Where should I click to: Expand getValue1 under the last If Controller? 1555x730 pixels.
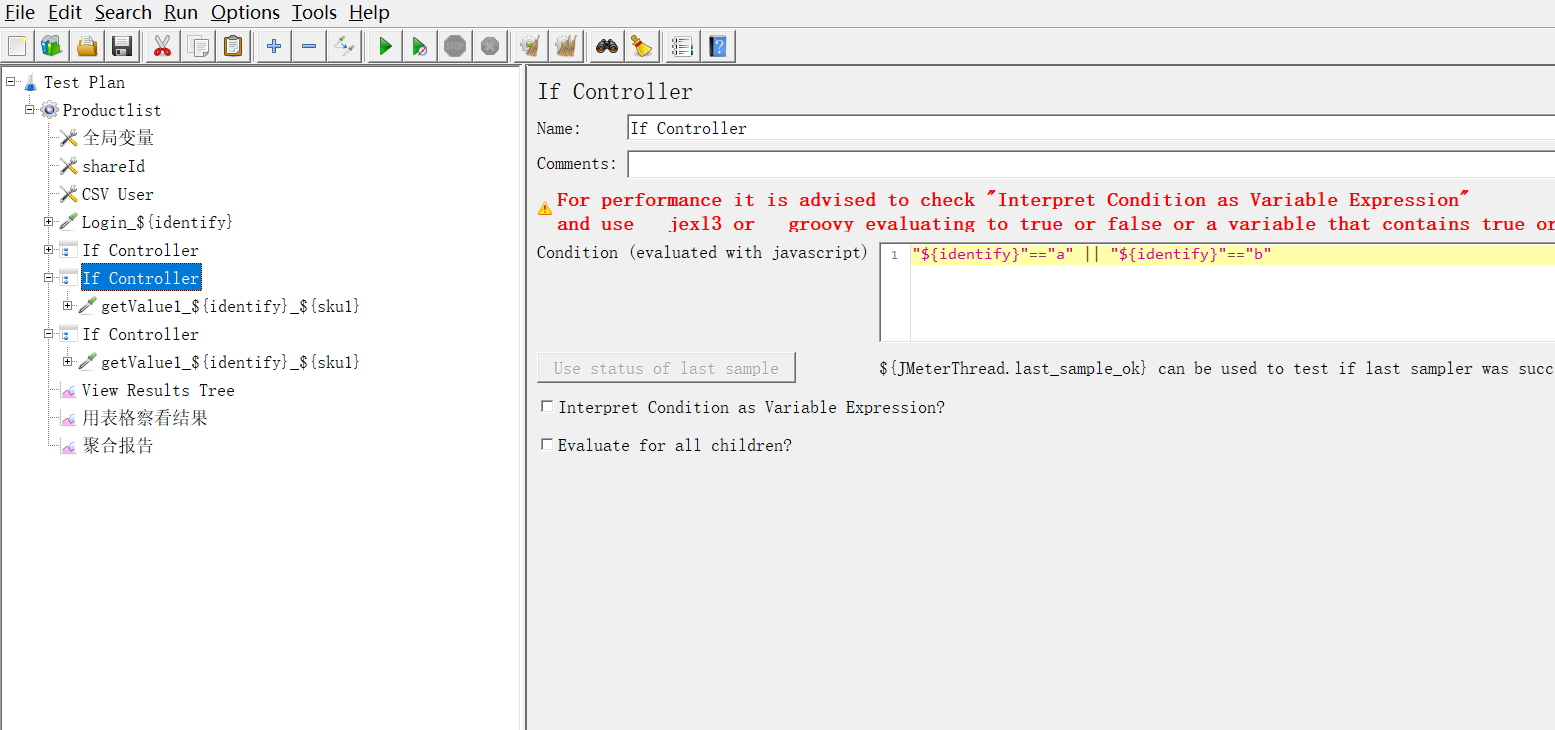[x=68, y=361]
